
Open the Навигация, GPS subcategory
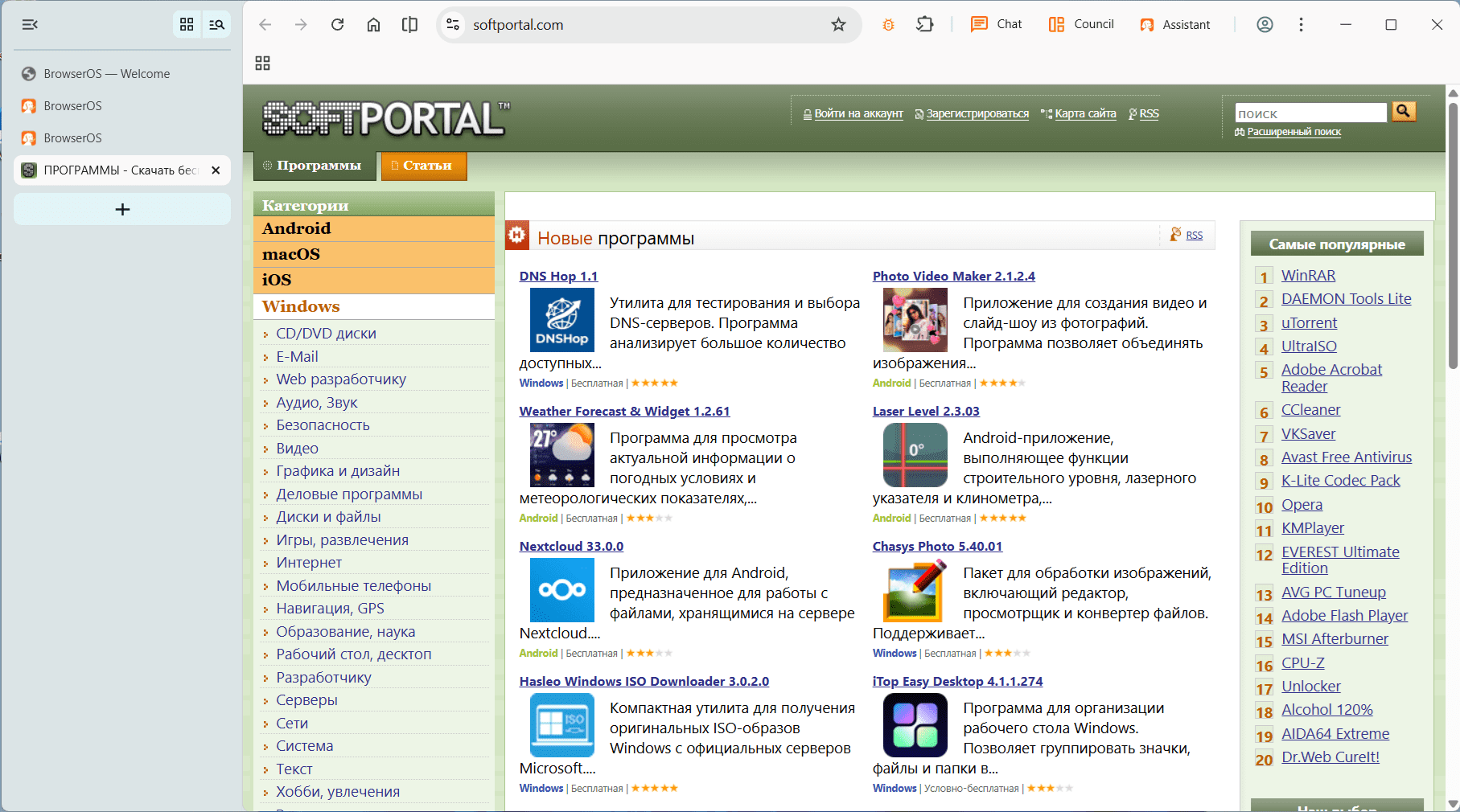[330, 609]
